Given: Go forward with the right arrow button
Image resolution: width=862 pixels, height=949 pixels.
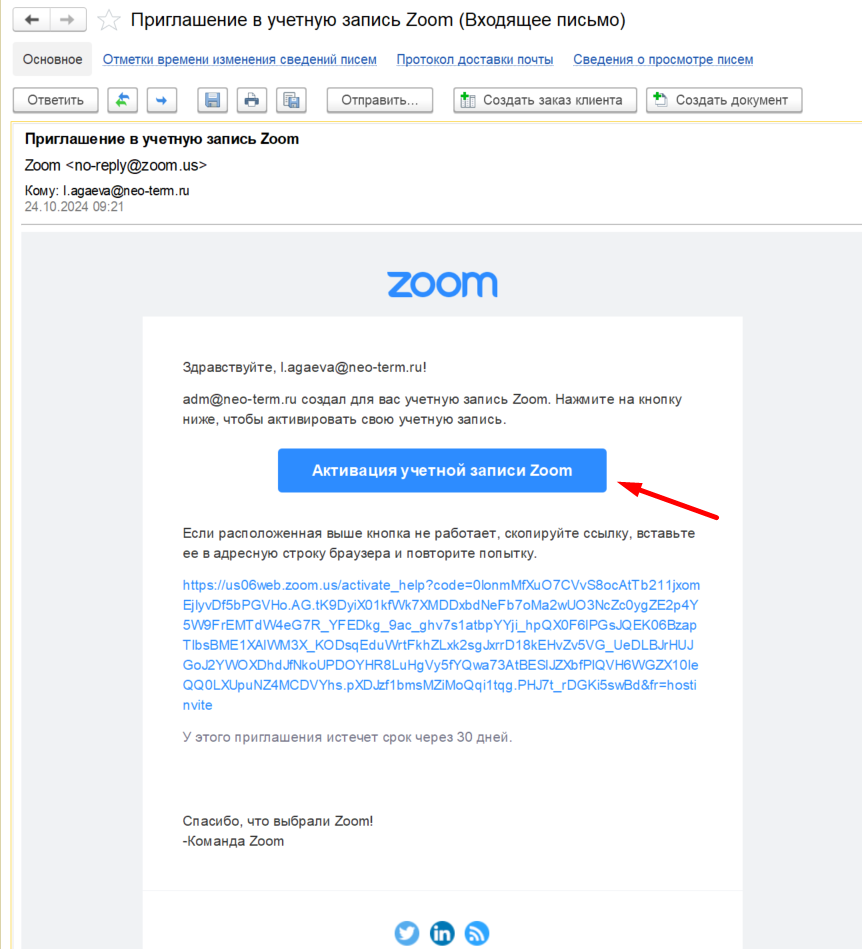Looking at the screenshot, I should [68, 19].
